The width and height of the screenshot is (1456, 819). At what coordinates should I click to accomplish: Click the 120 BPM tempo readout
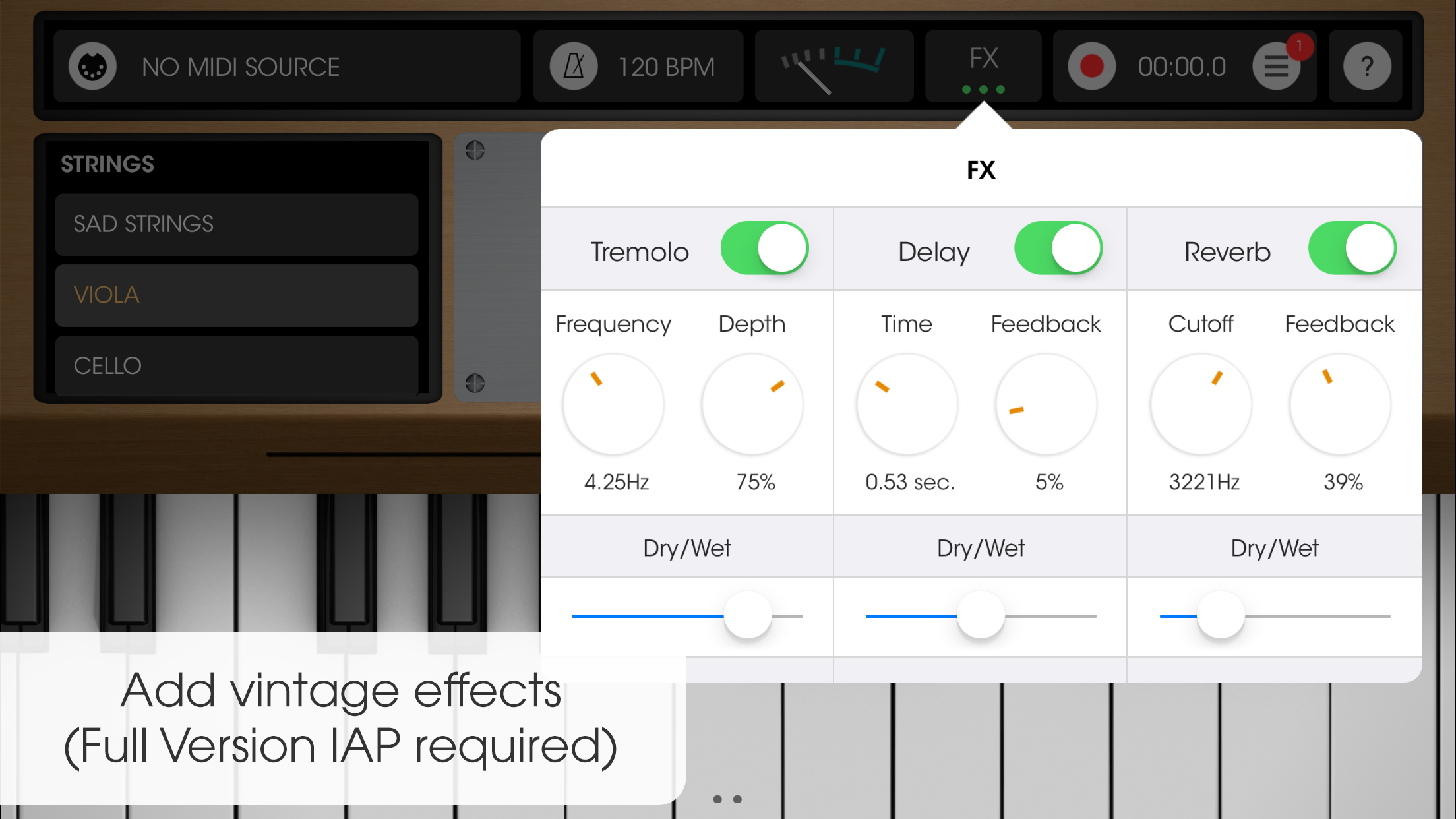[666, 67]
